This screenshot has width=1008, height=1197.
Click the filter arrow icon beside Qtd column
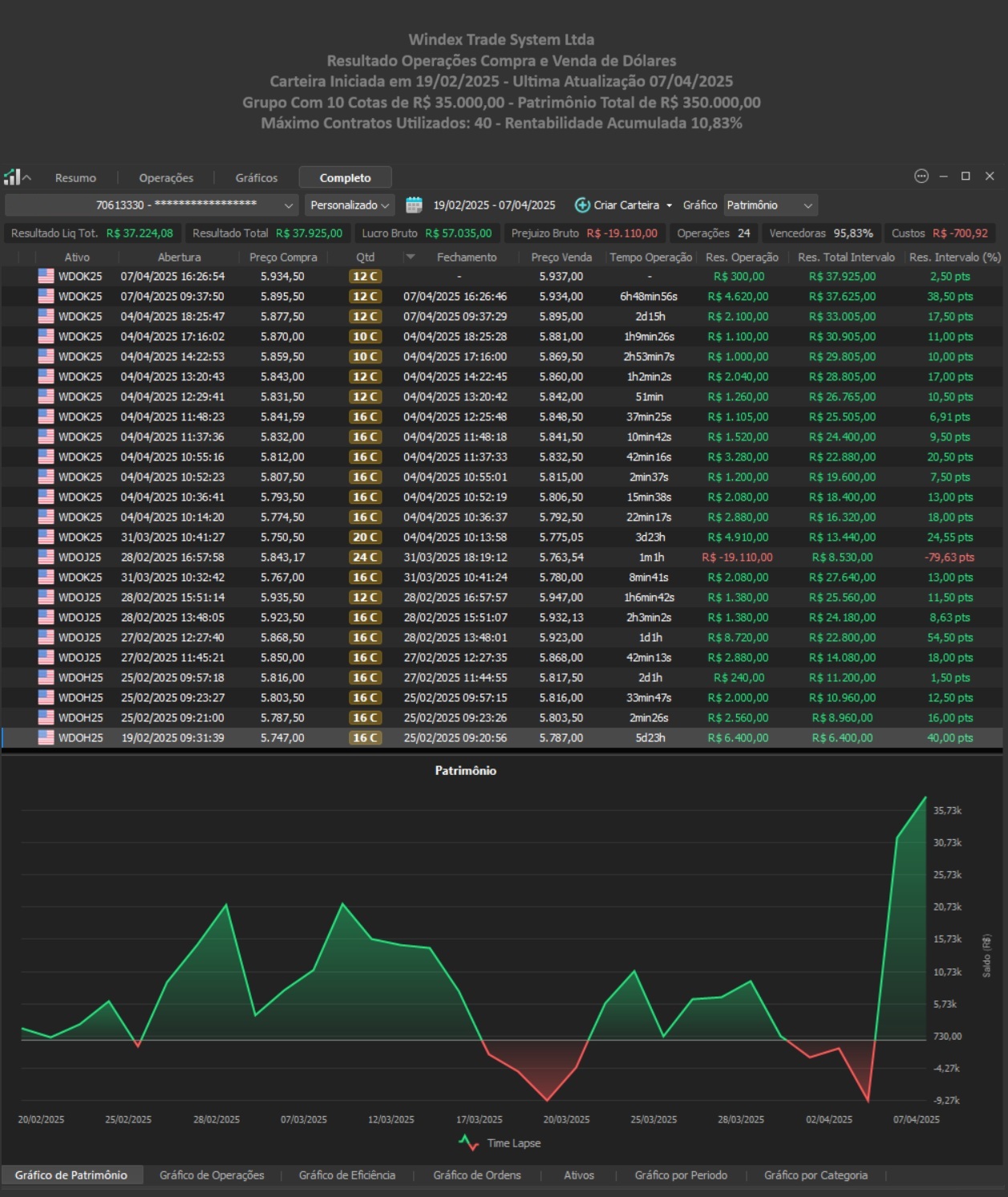[411, 258]
